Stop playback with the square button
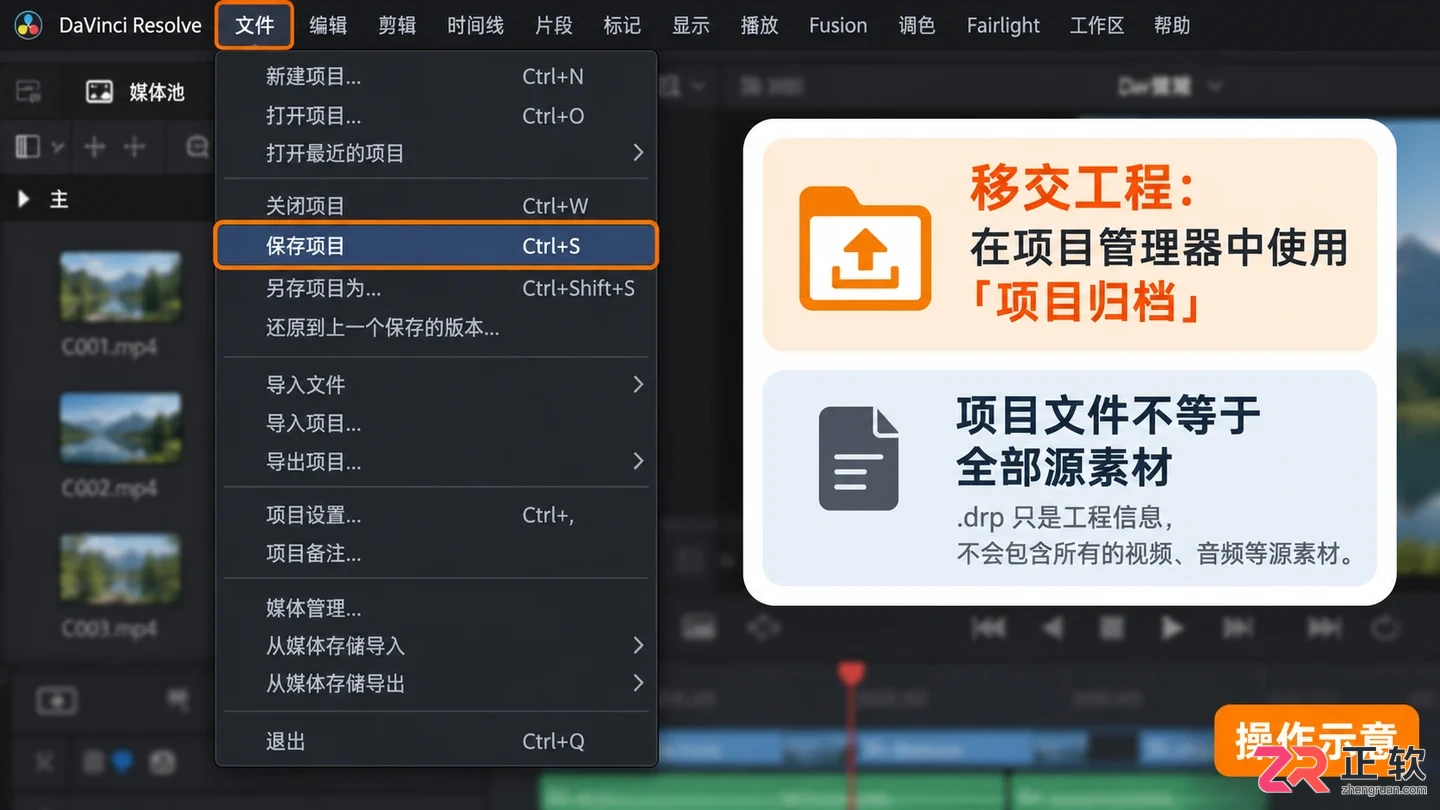This screenshot has width=1440, height=810. pos(1112,628)
